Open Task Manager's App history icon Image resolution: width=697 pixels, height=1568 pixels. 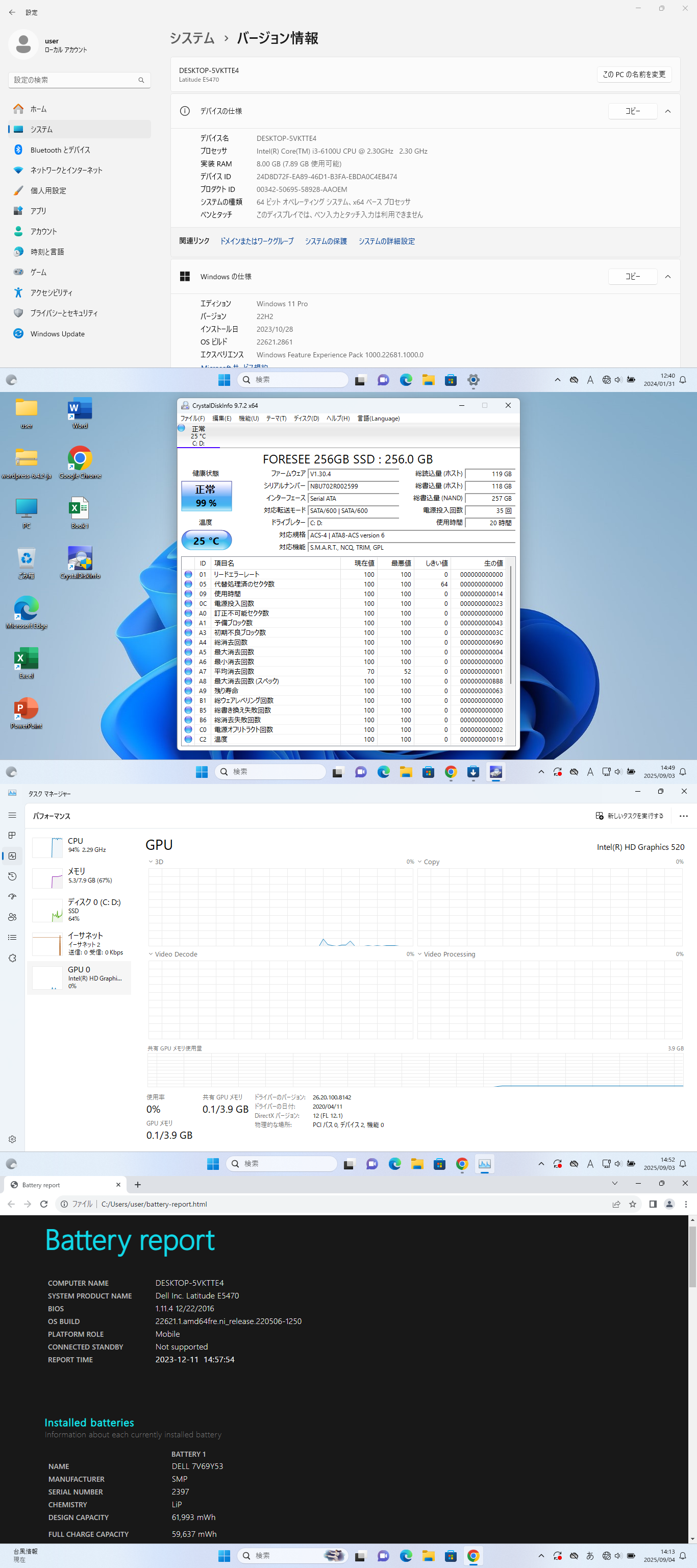12,876
